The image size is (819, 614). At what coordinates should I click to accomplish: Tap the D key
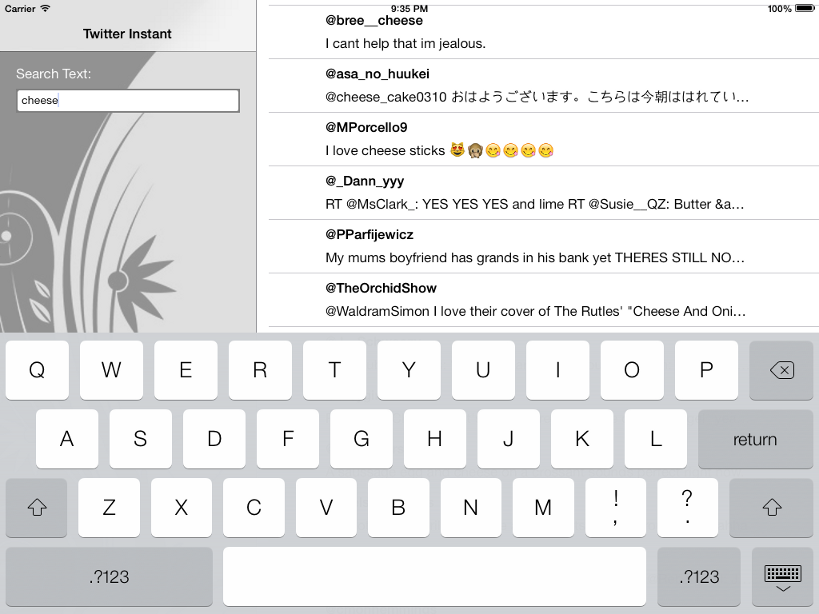point(214,439)
